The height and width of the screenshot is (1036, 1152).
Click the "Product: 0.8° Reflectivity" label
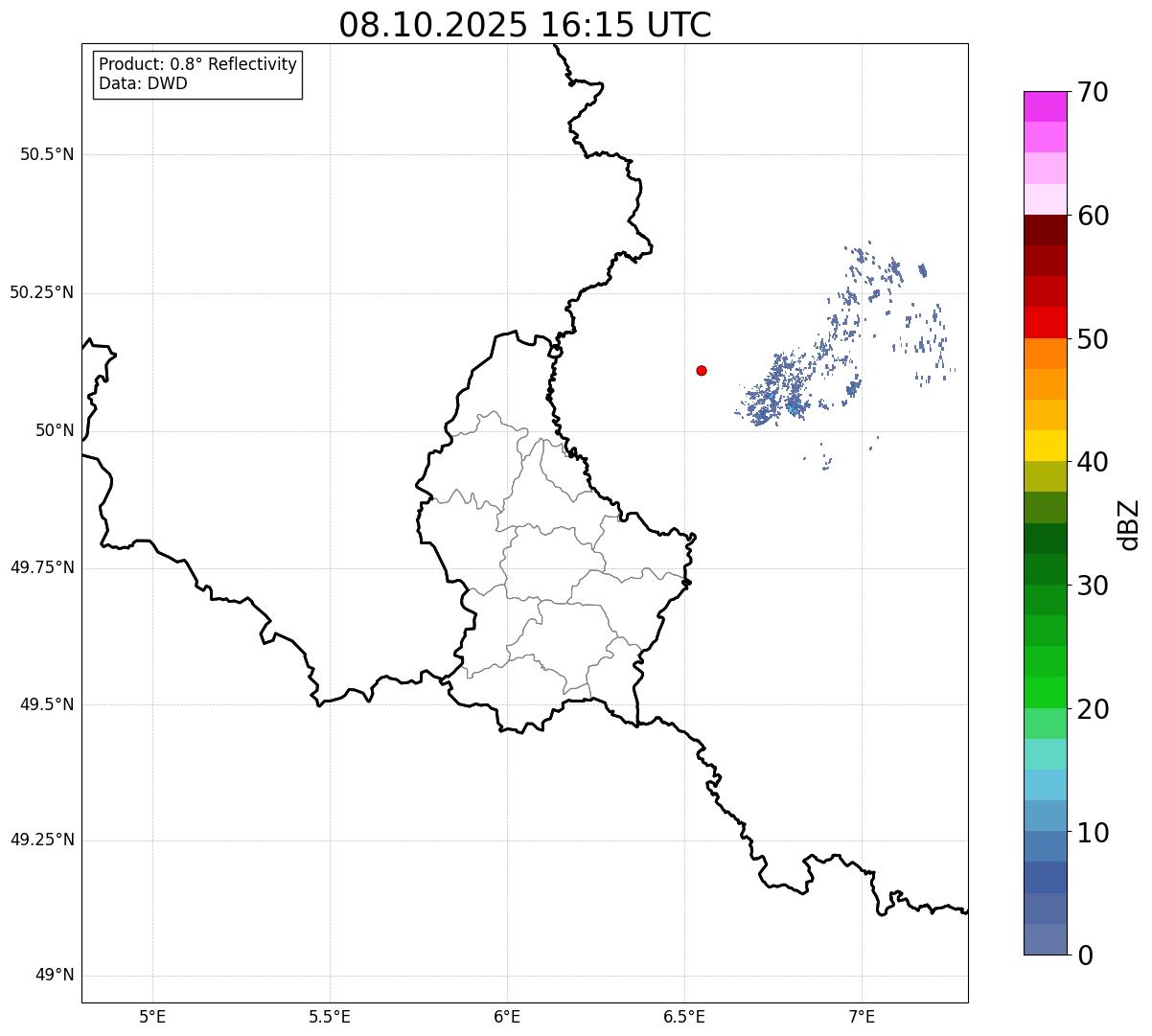(198, 64)
